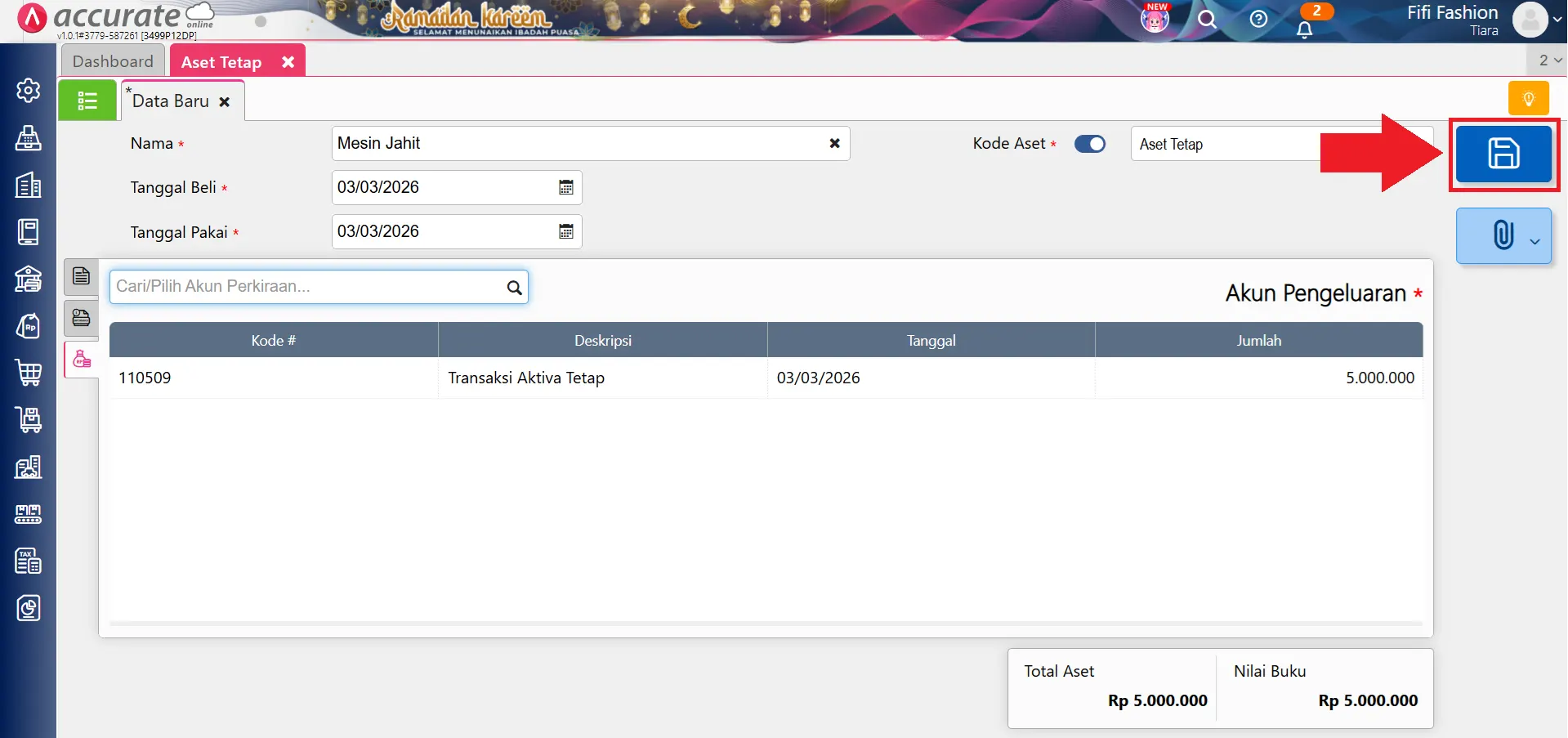Open the settings gear in the sidebar

[29, 90]
